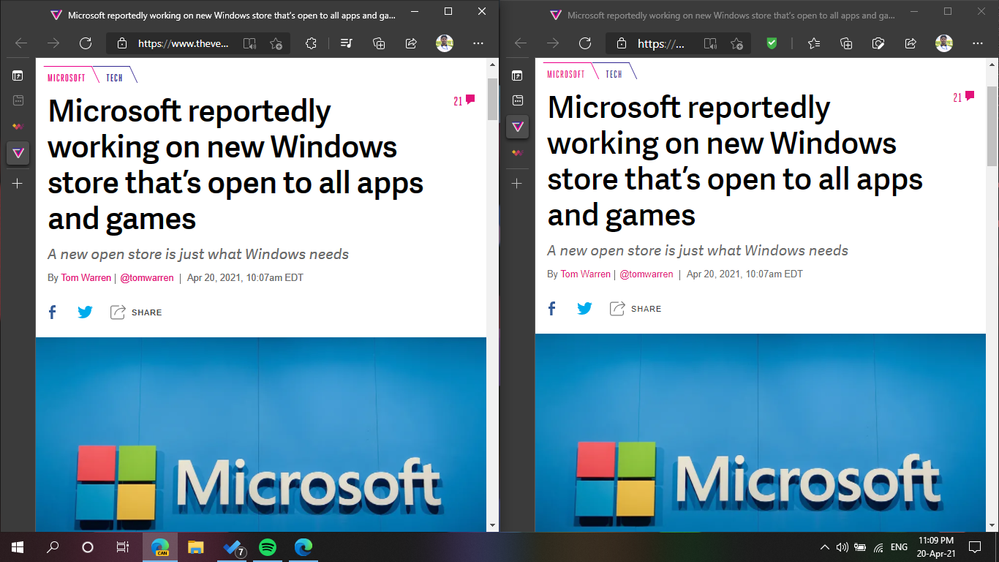Open Tom Warren author link in right article
999x562 pixels.
586,274
